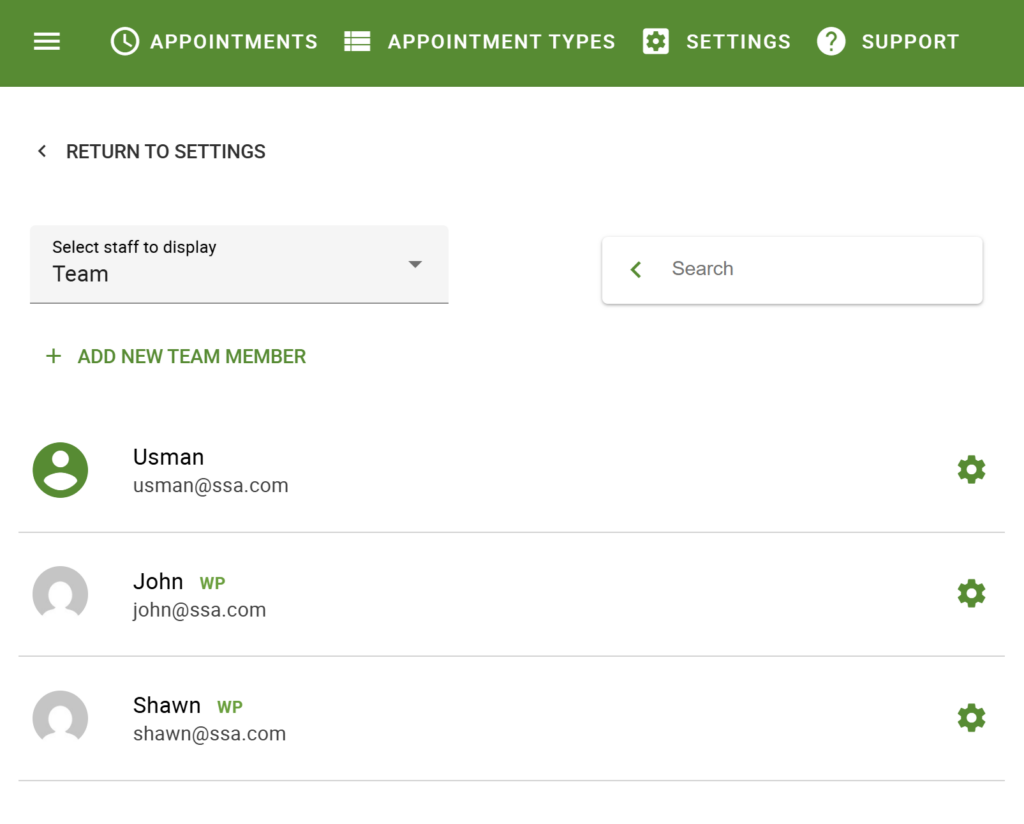Open the Support menu item
The image size is (1024, 824).
click(888, 42)
